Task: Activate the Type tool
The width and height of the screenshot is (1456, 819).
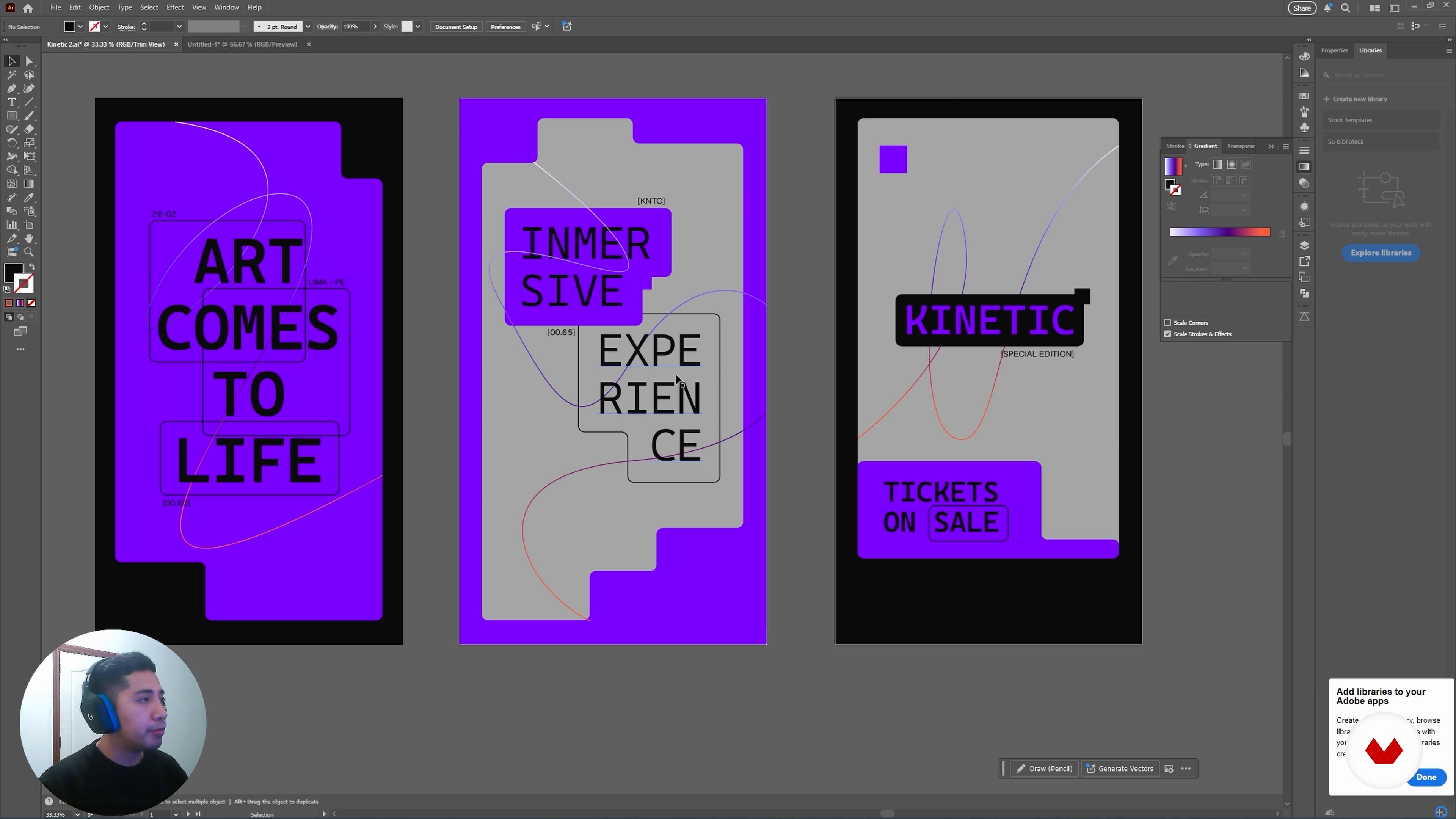Action: 11,102
